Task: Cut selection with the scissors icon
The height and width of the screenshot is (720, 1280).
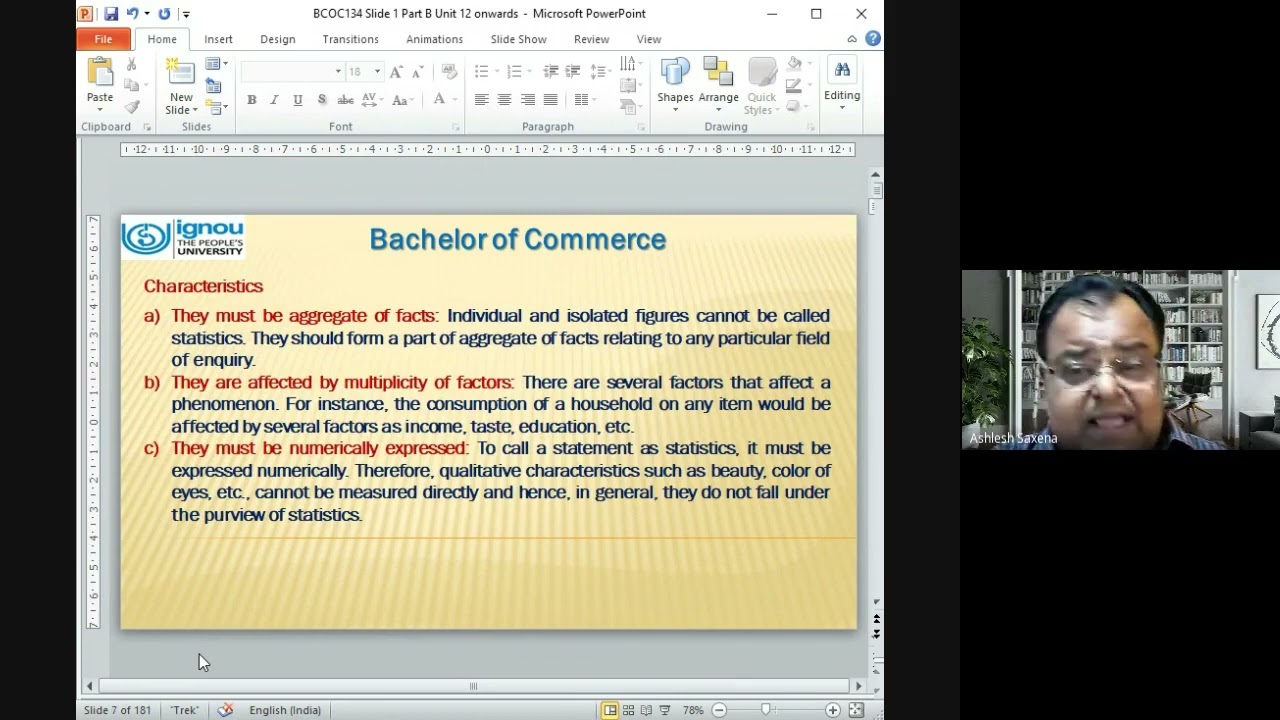Action: pyautogui.click(x=131, y=64)
